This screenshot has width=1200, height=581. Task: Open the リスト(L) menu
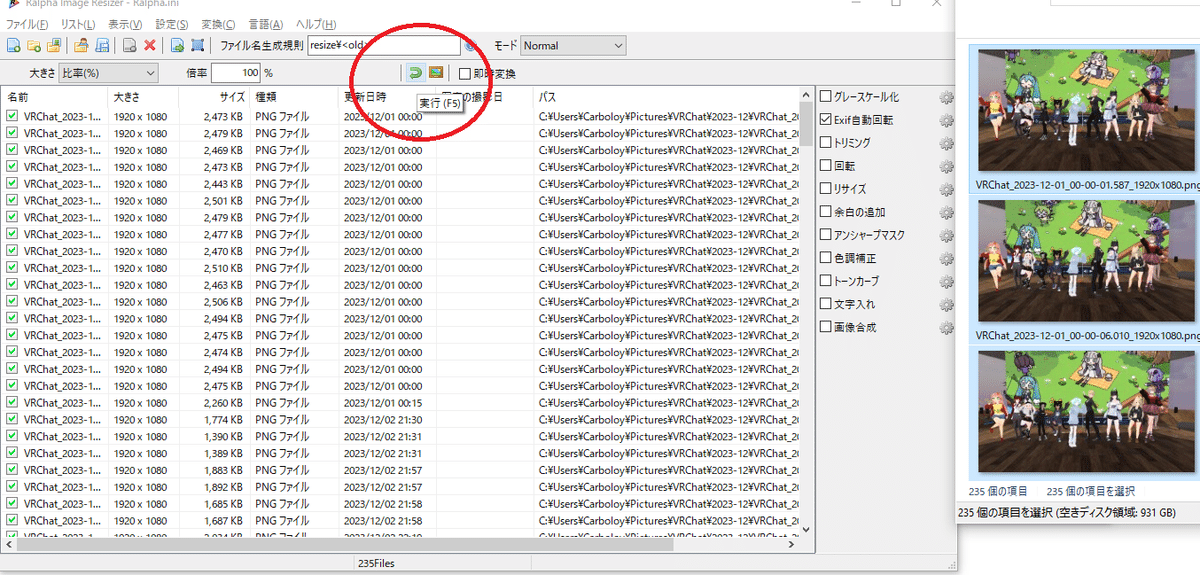[x=78, y=24]
